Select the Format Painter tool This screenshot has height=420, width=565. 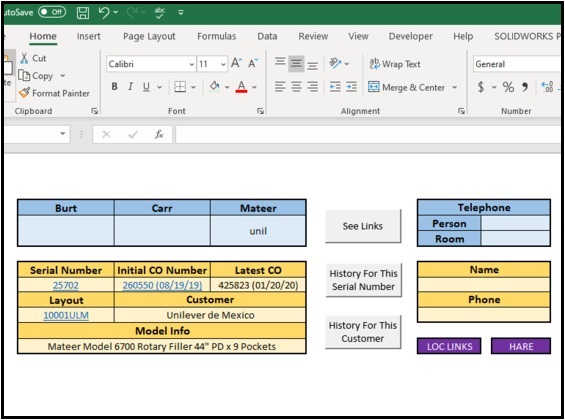[x=54, y=93]
